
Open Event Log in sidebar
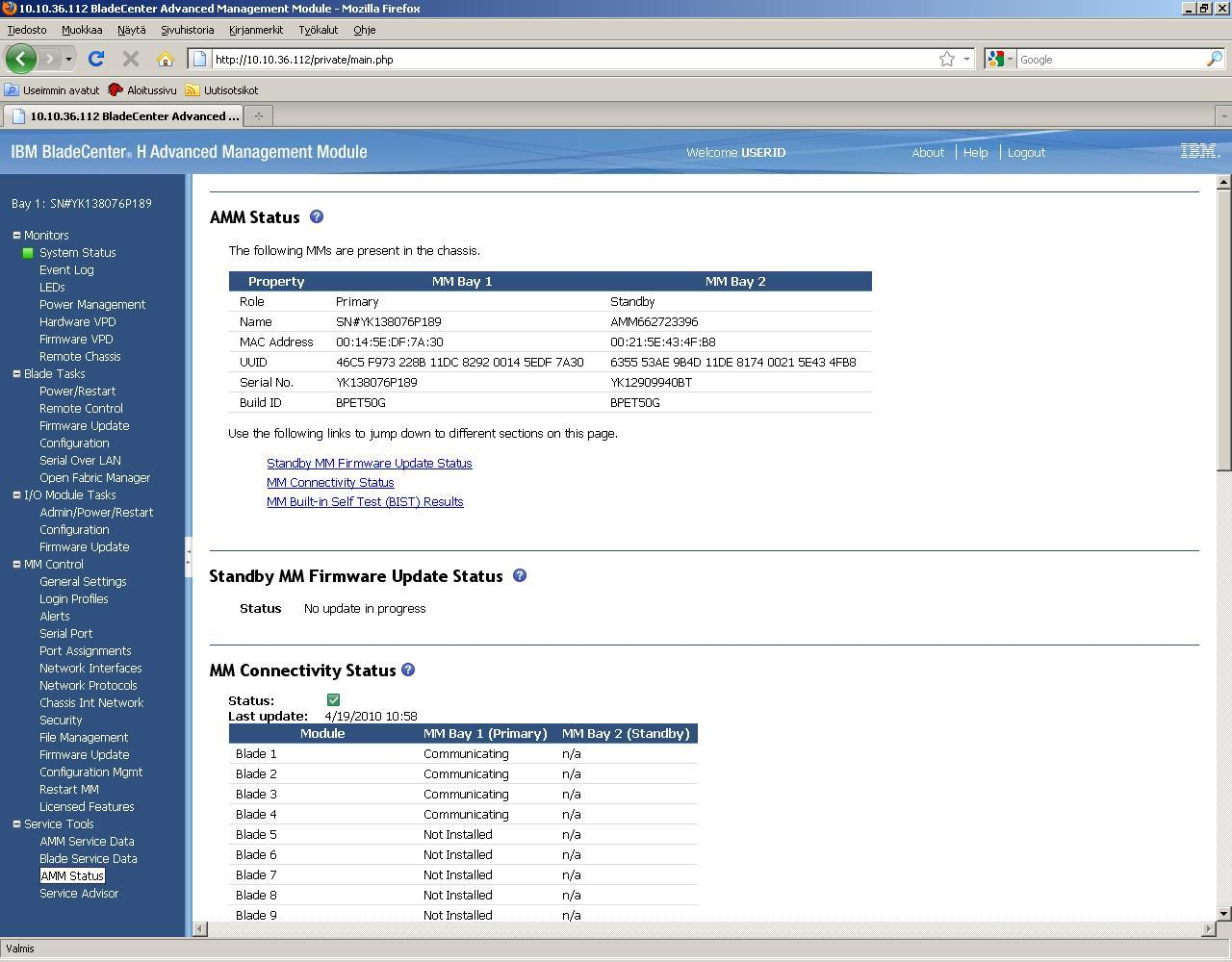click(x=66, y=270)
